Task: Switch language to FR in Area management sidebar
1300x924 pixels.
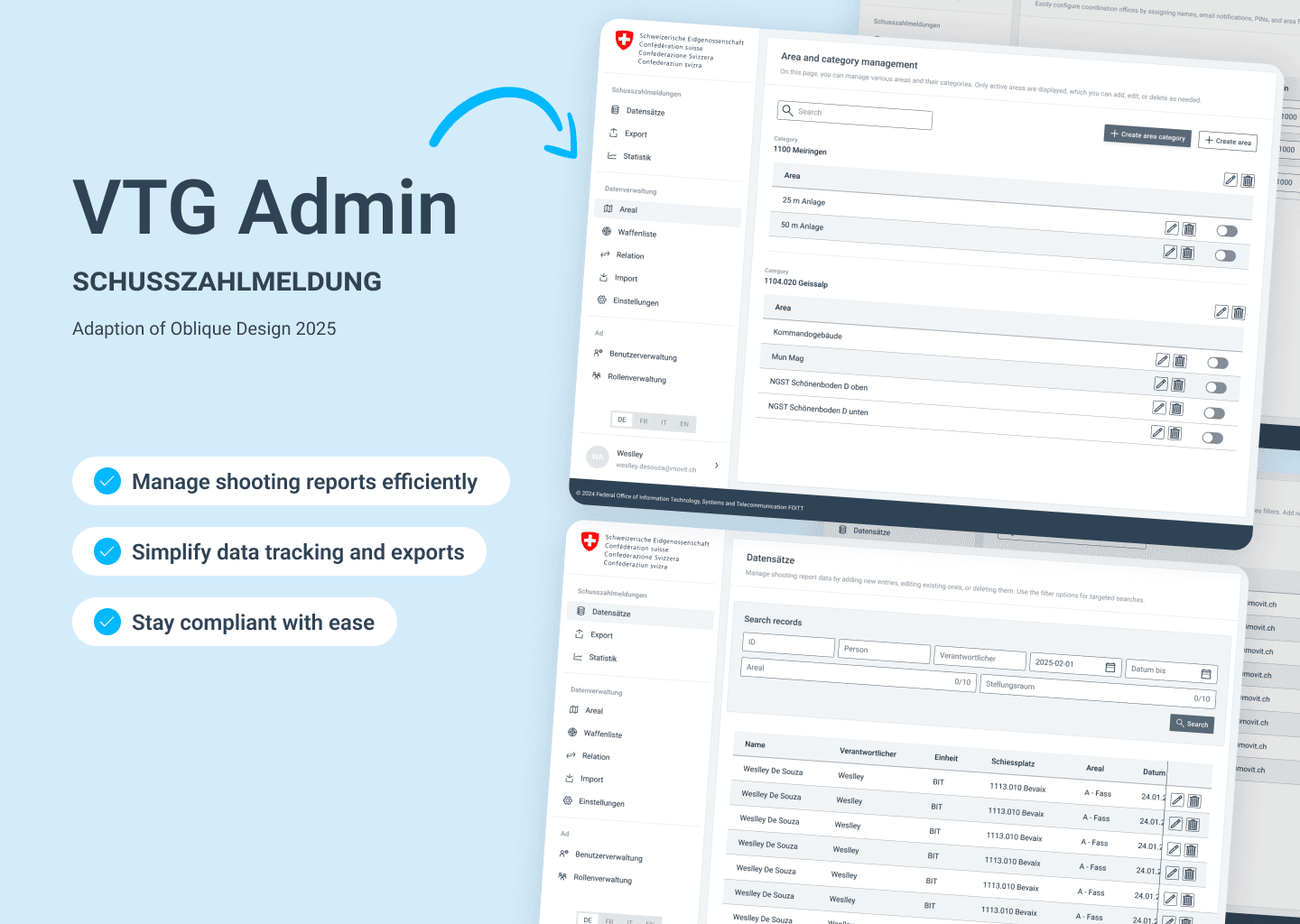Action: pos(644,421)
